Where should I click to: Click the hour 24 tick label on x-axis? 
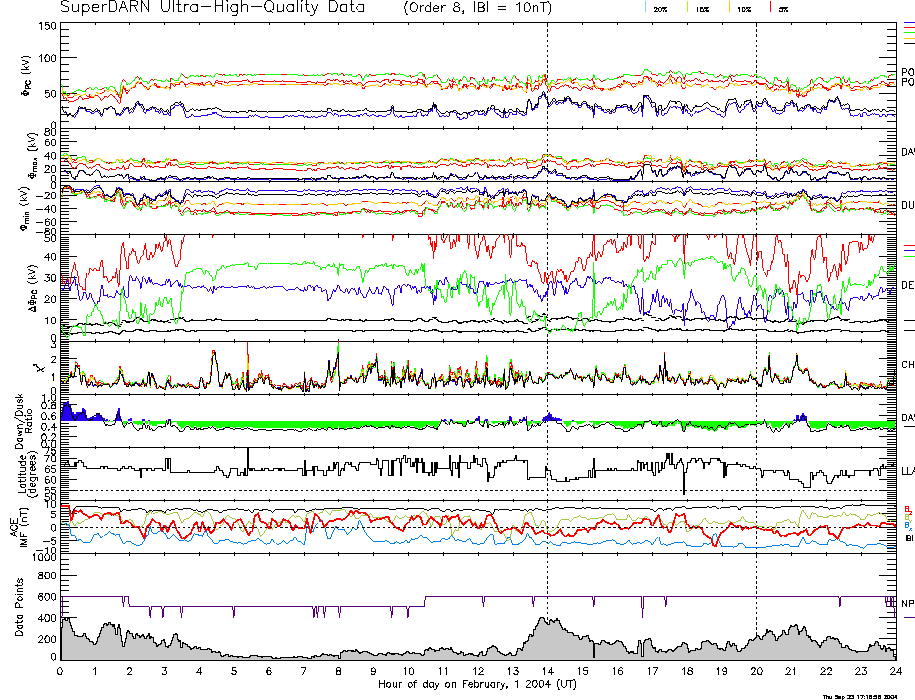click(x=894, y=673)
